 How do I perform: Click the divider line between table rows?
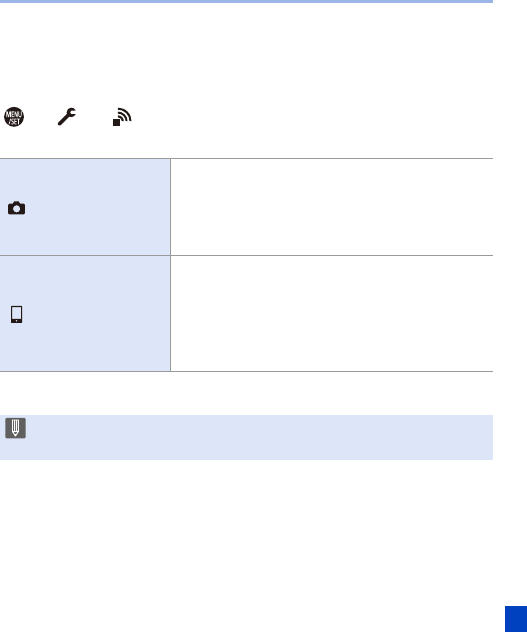point(246,256)
